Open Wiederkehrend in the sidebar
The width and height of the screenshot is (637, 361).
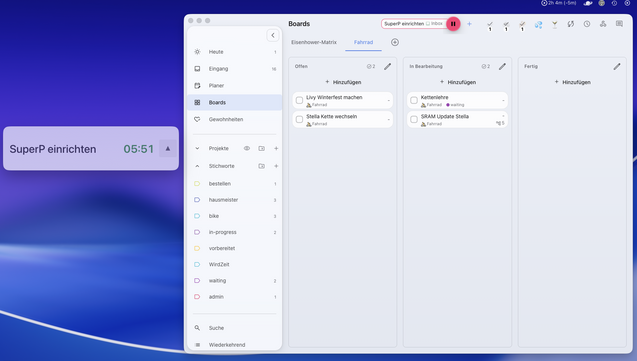click(x=234, y=345)
